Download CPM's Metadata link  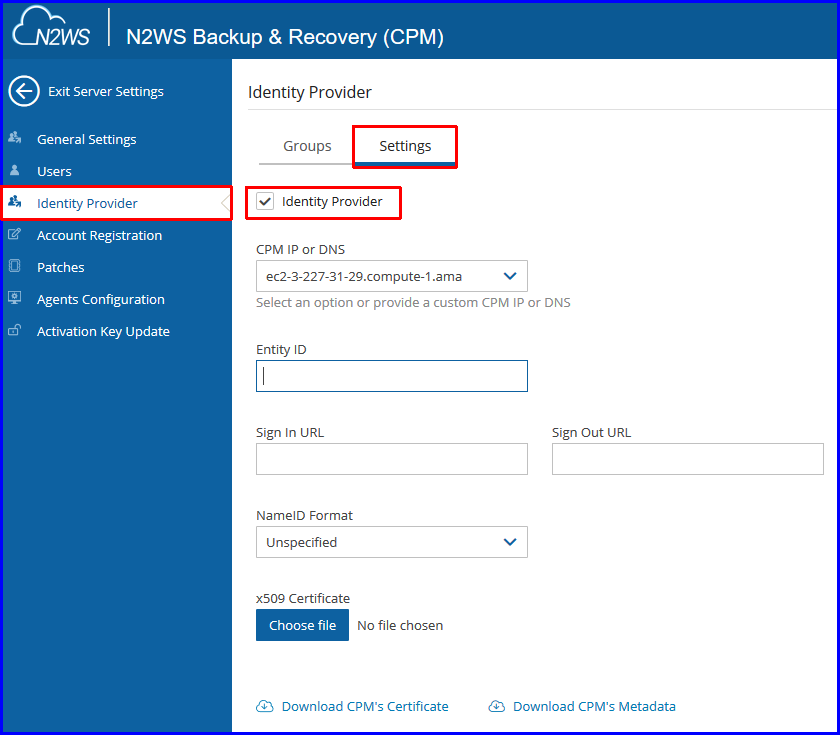[x=594, y=706]
